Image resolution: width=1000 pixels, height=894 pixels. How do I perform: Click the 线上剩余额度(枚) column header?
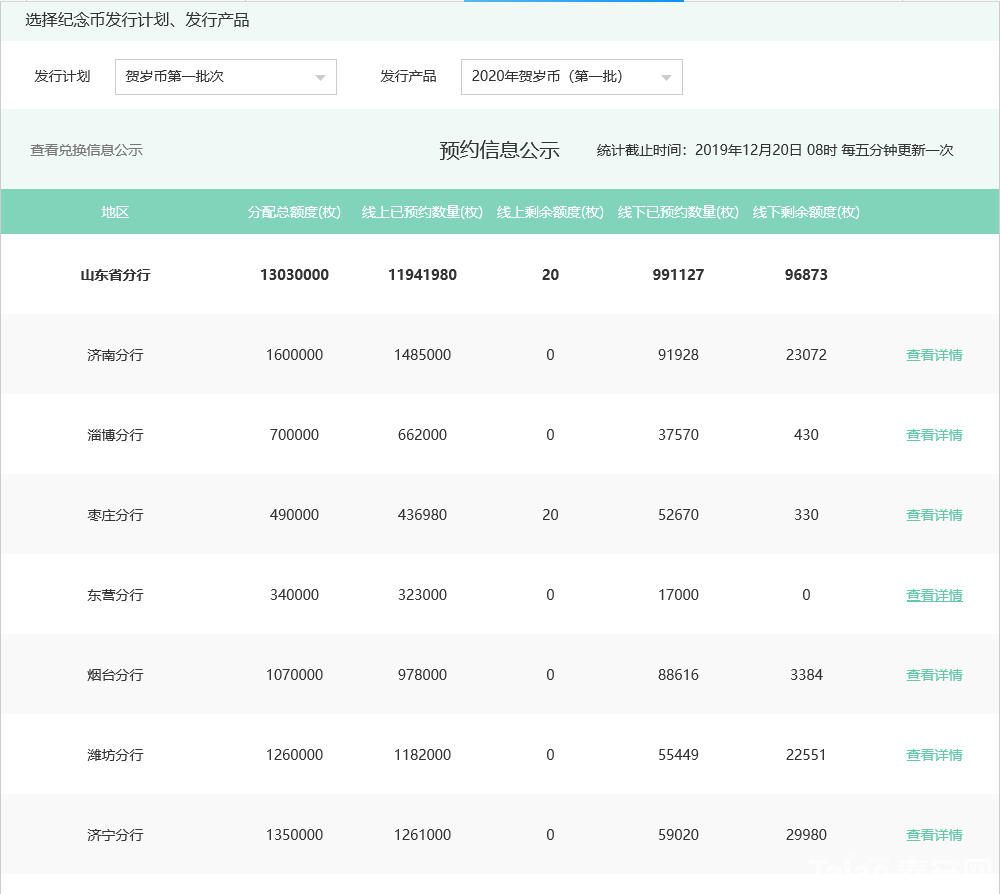(550, 212)
